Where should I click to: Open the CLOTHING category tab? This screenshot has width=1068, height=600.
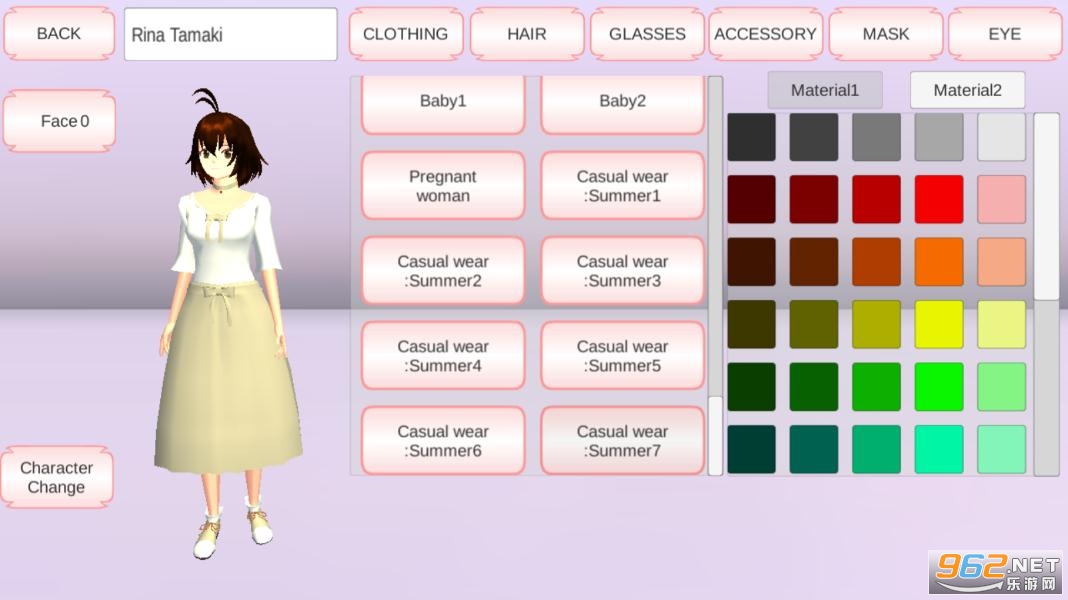(405, 34)
